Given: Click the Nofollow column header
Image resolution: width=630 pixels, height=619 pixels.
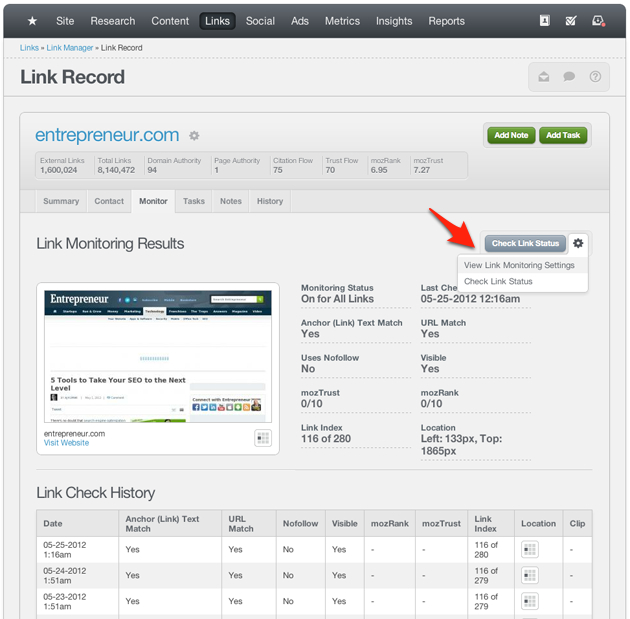Looking at the screenshot, I should pos(301,523).
